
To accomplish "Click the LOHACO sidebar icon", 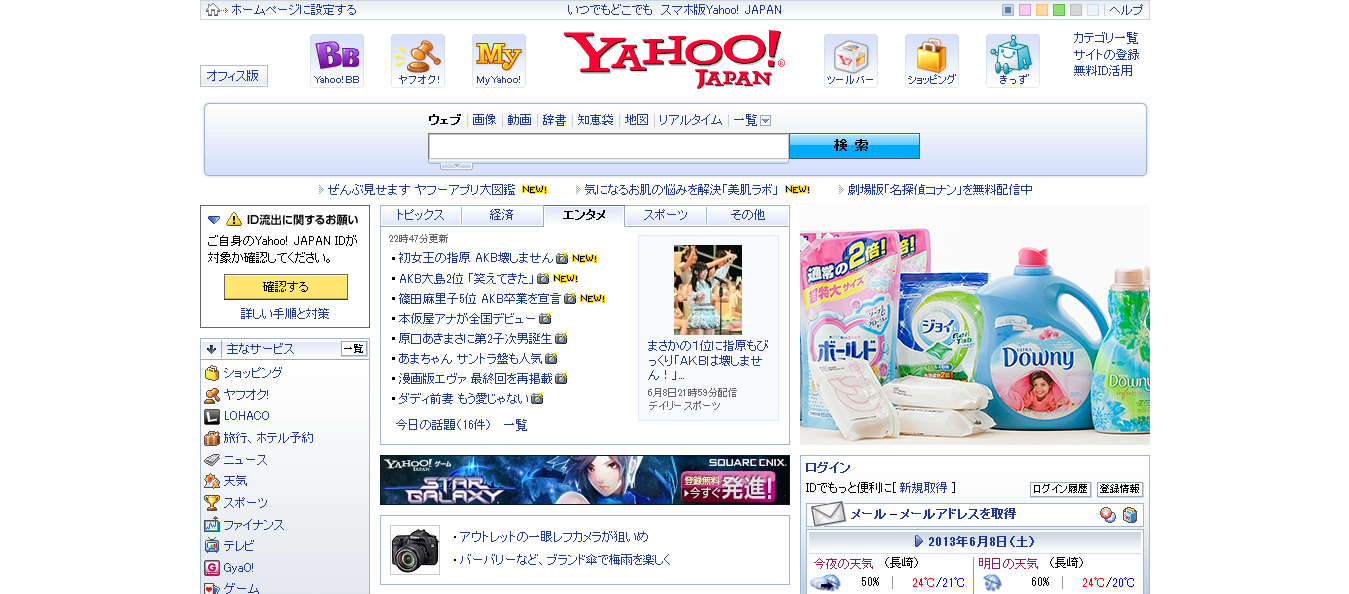I will [x=212, y=416].
